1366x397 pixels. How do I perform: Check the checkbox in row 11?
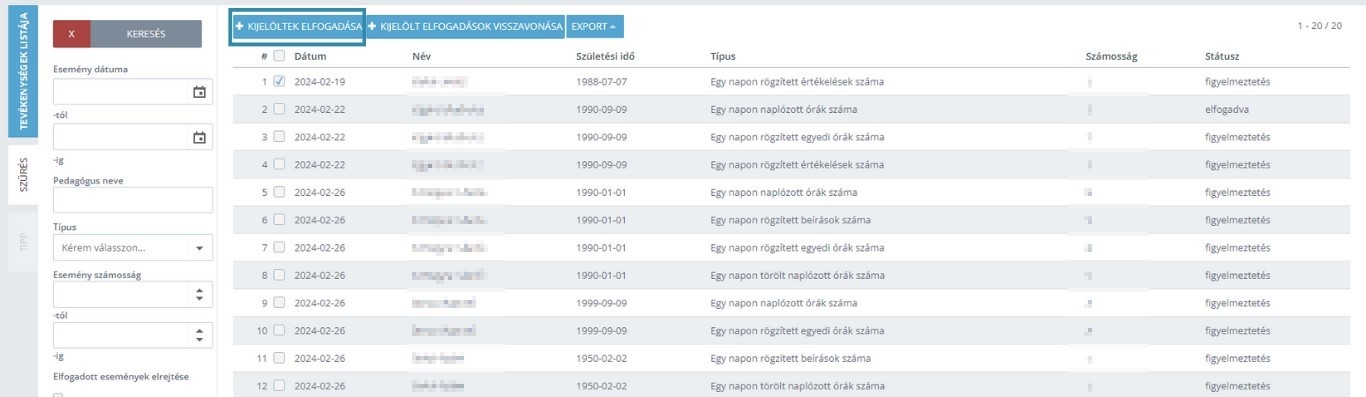coord(279,357)
